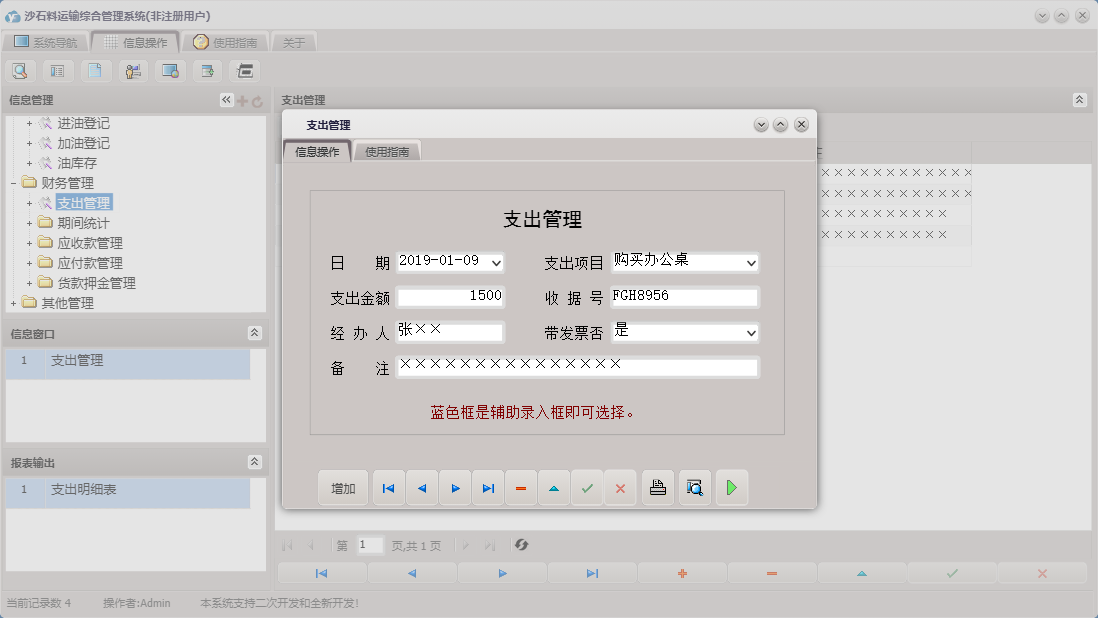The image size is (1098, 618).
Task: Run the green execute arrow
Action: [x=731, y=487]
